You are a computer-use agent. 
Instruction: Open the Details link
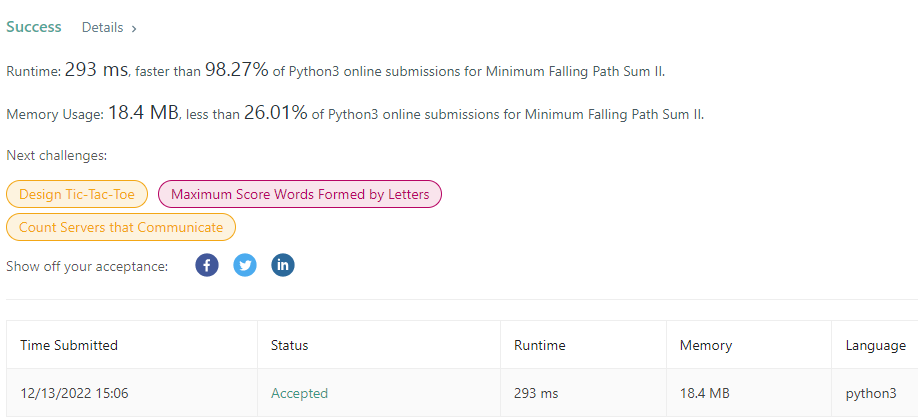(101, 28)
